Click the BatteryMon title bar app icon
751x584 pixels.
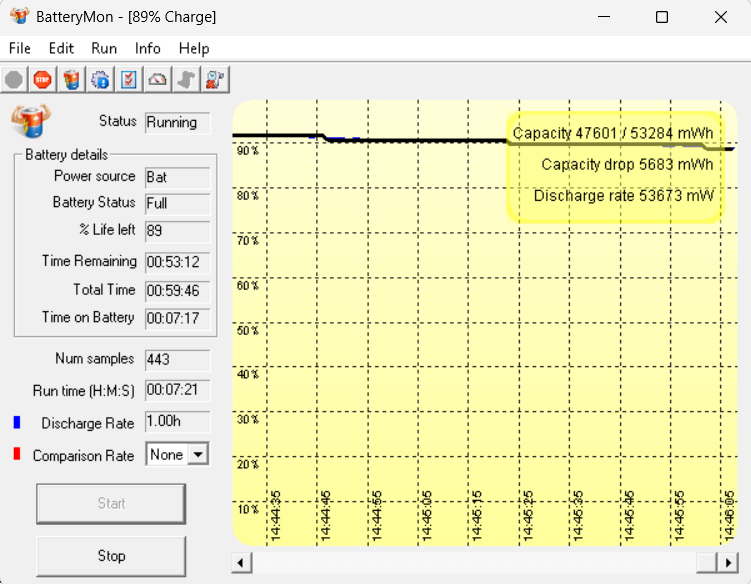19,16
